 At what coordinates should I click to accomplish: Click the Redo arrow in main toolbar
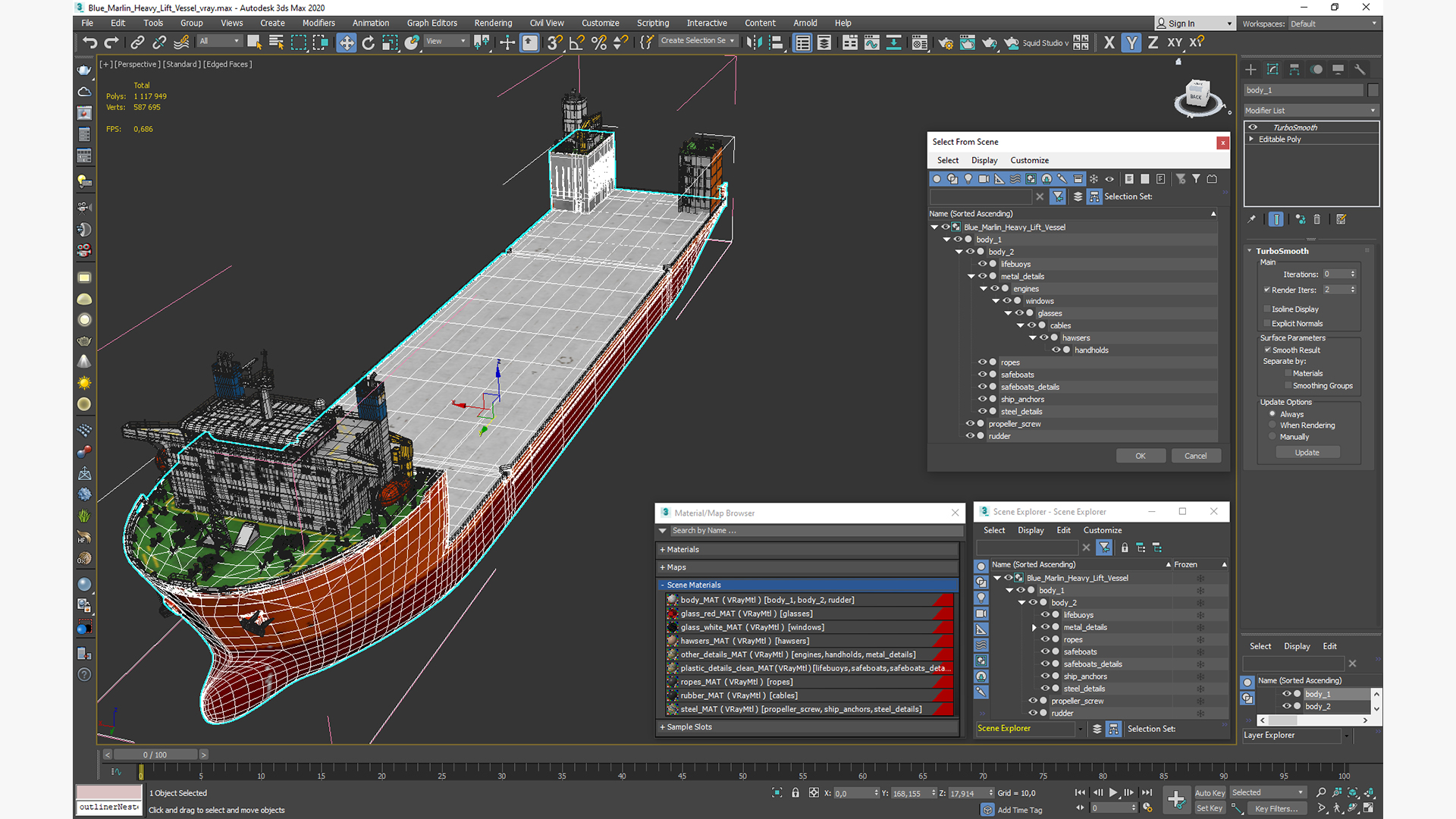point(111,42)
